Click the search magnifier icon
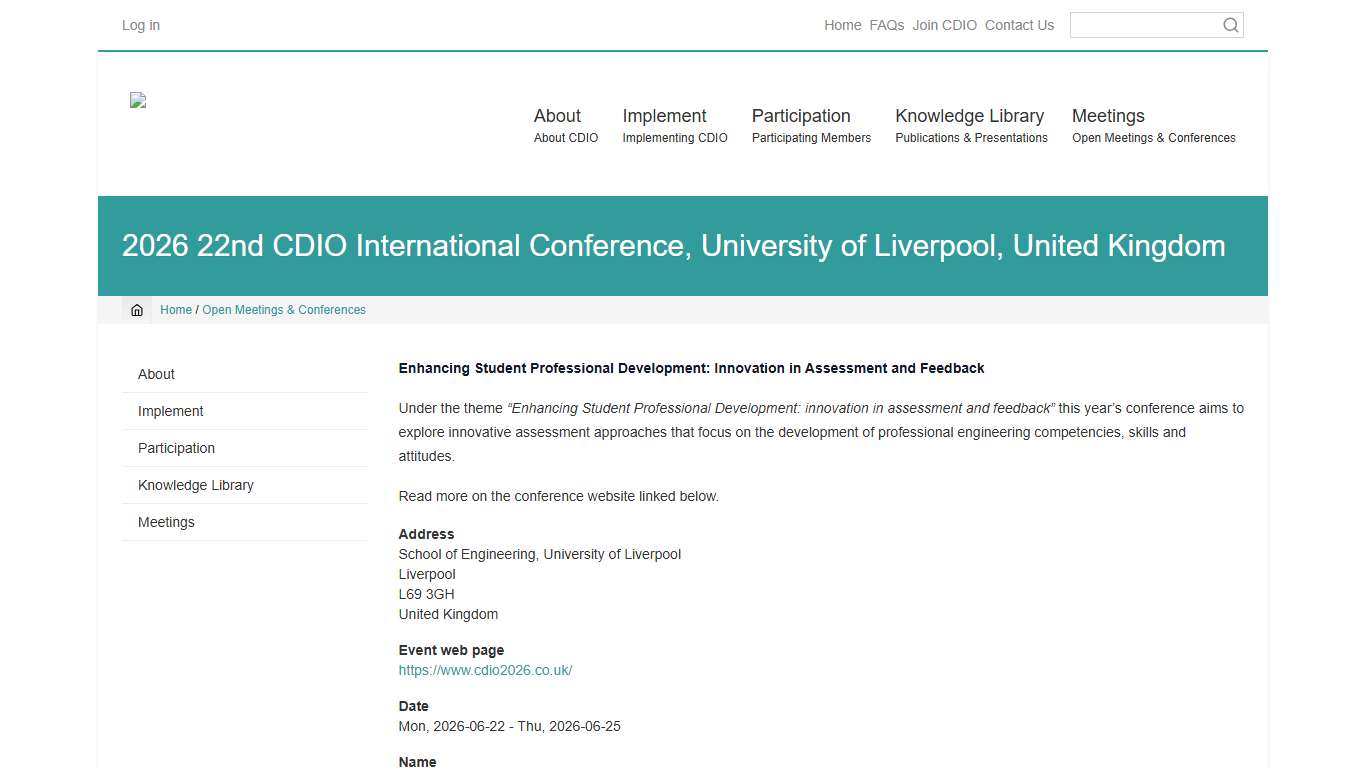This screenshot has width=1366, height=768. (1229, 25)
